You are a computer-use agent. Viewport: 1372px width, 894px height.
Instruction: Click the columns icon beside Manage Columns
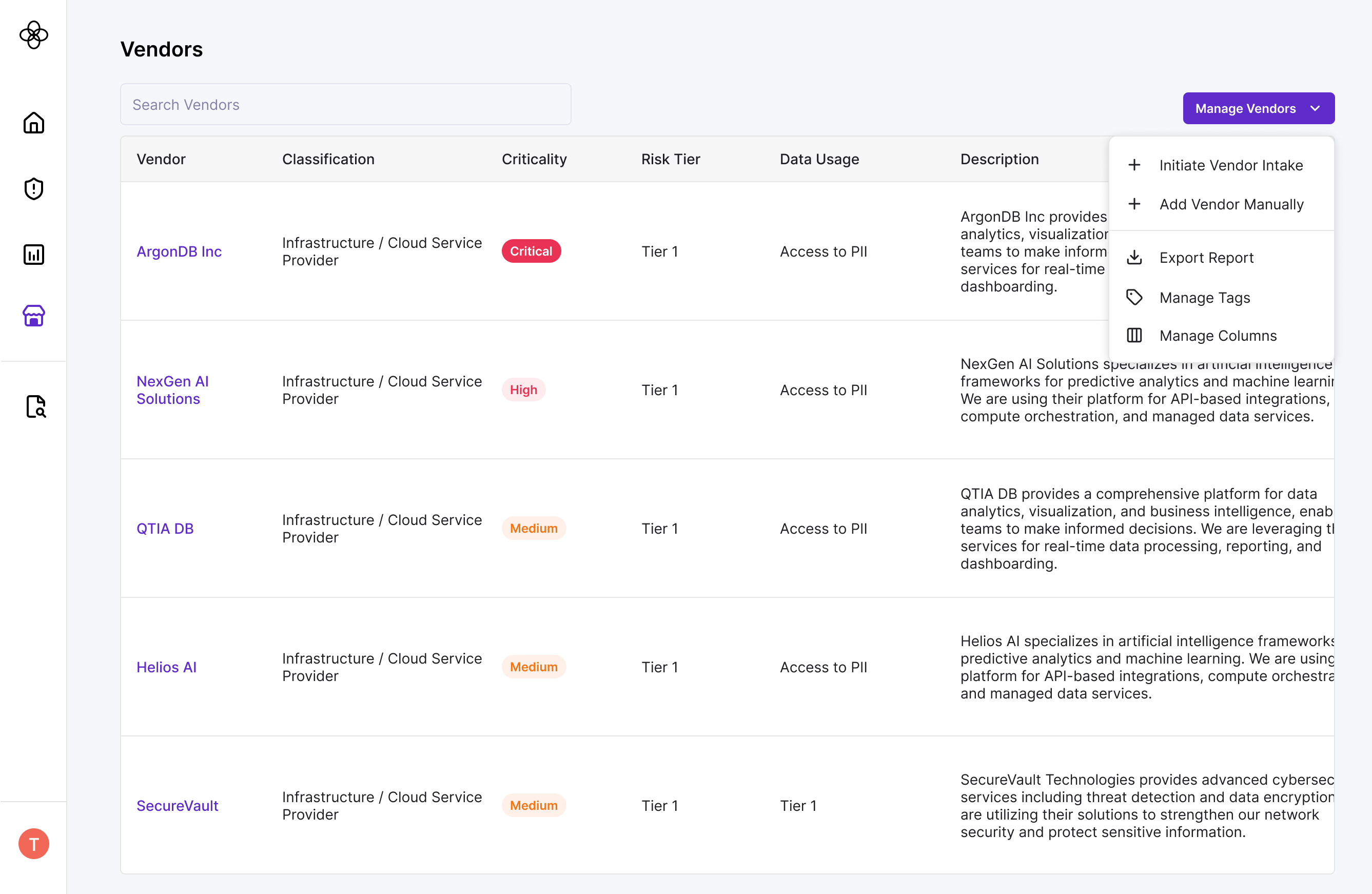[1134, 335]
